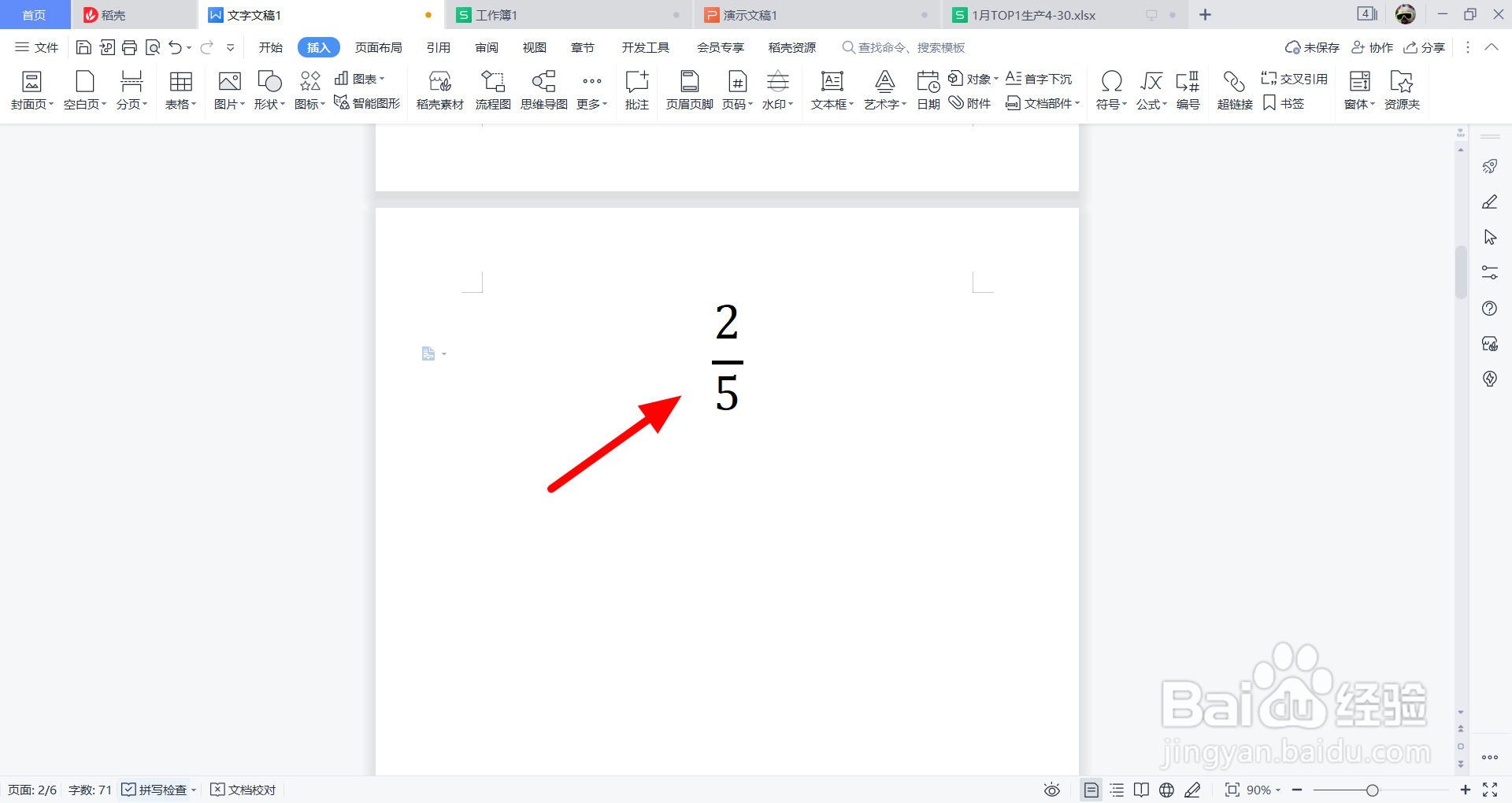Screen dimensions: 1512x803
Task: Click the Undo arrow icon
Action: pos(175,47)
